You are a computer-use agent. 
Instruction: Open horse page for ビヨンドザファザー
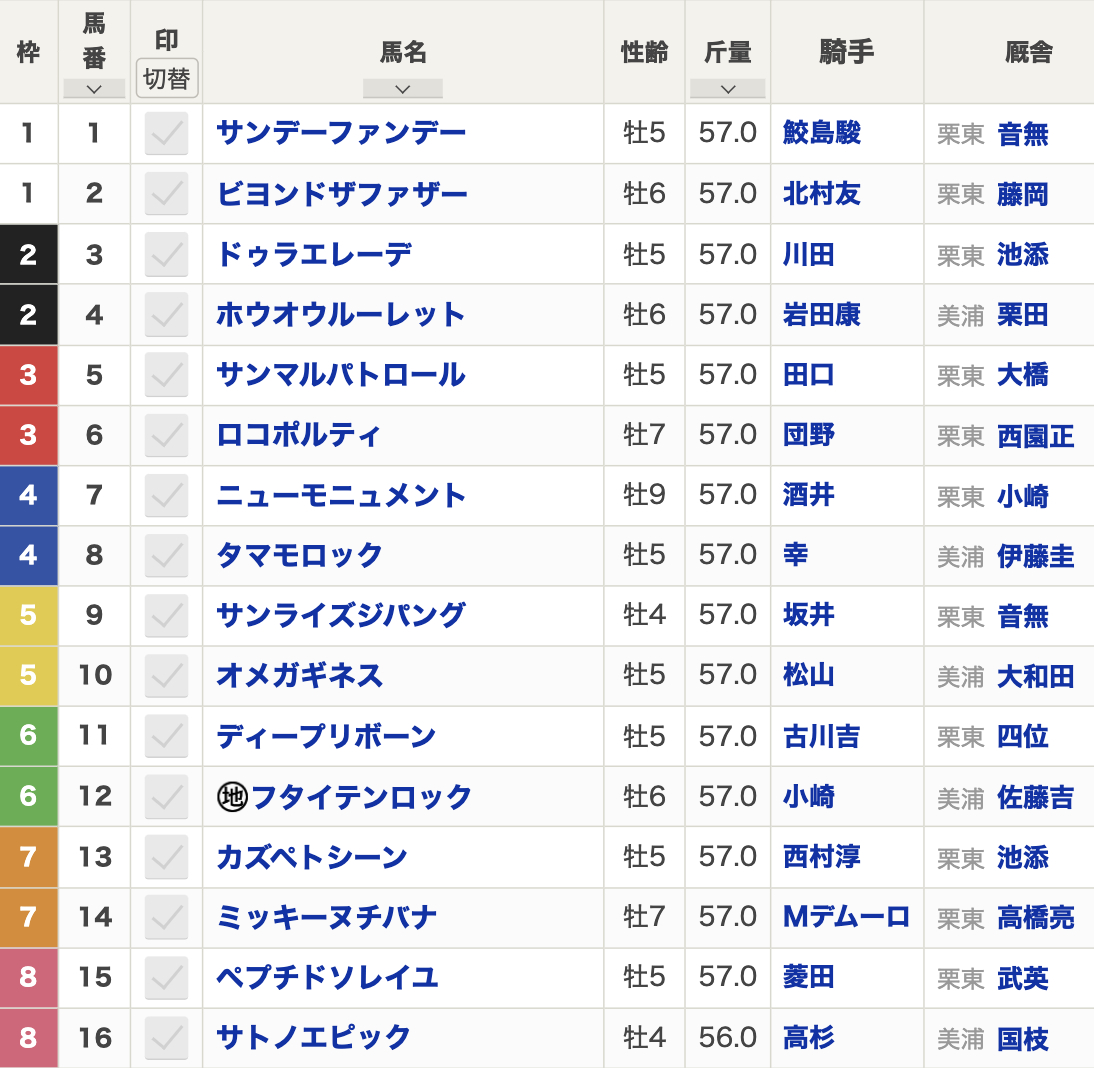point(342,193)
